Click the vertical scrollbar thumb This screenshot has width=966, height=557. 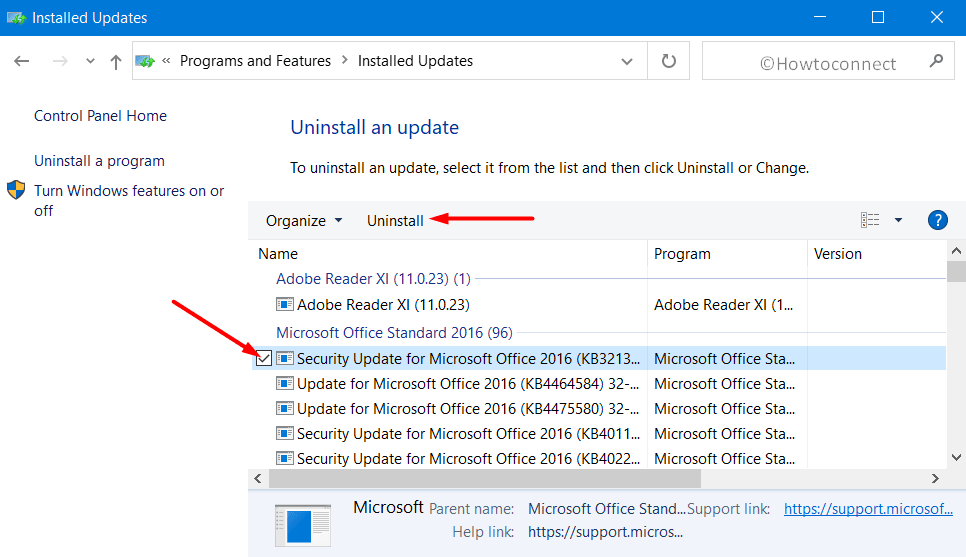click(956, 270)
